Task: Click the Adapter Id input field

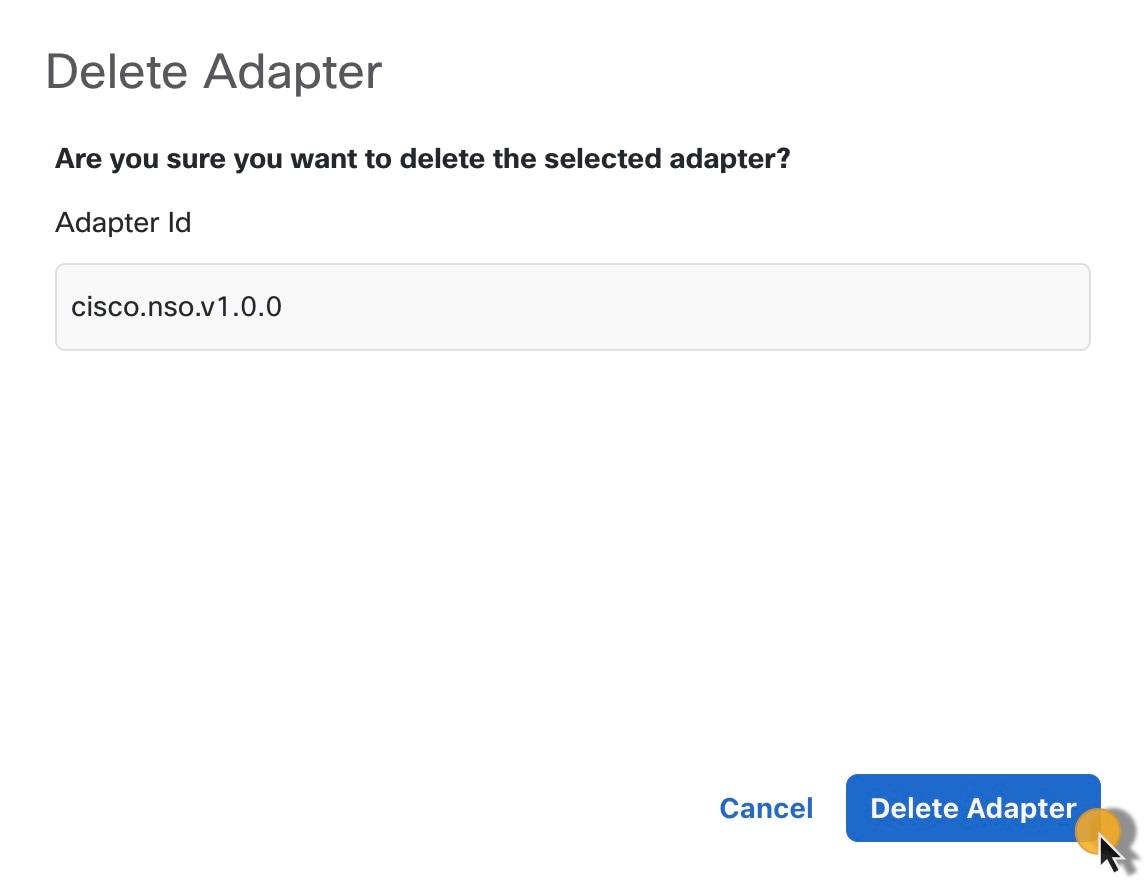Action: pos(572,307)
